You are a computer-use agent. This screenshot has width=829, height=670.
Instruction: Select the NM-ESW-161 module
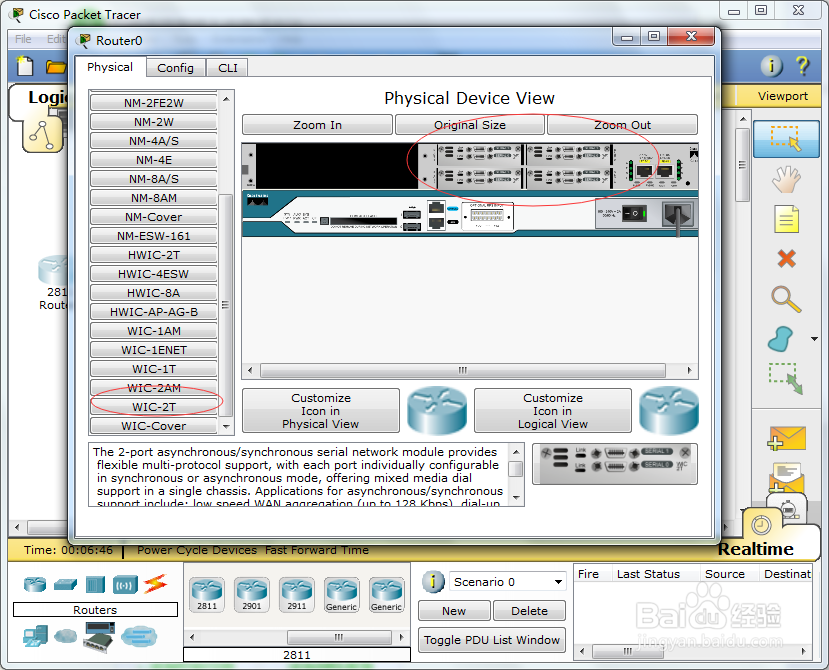153,236
